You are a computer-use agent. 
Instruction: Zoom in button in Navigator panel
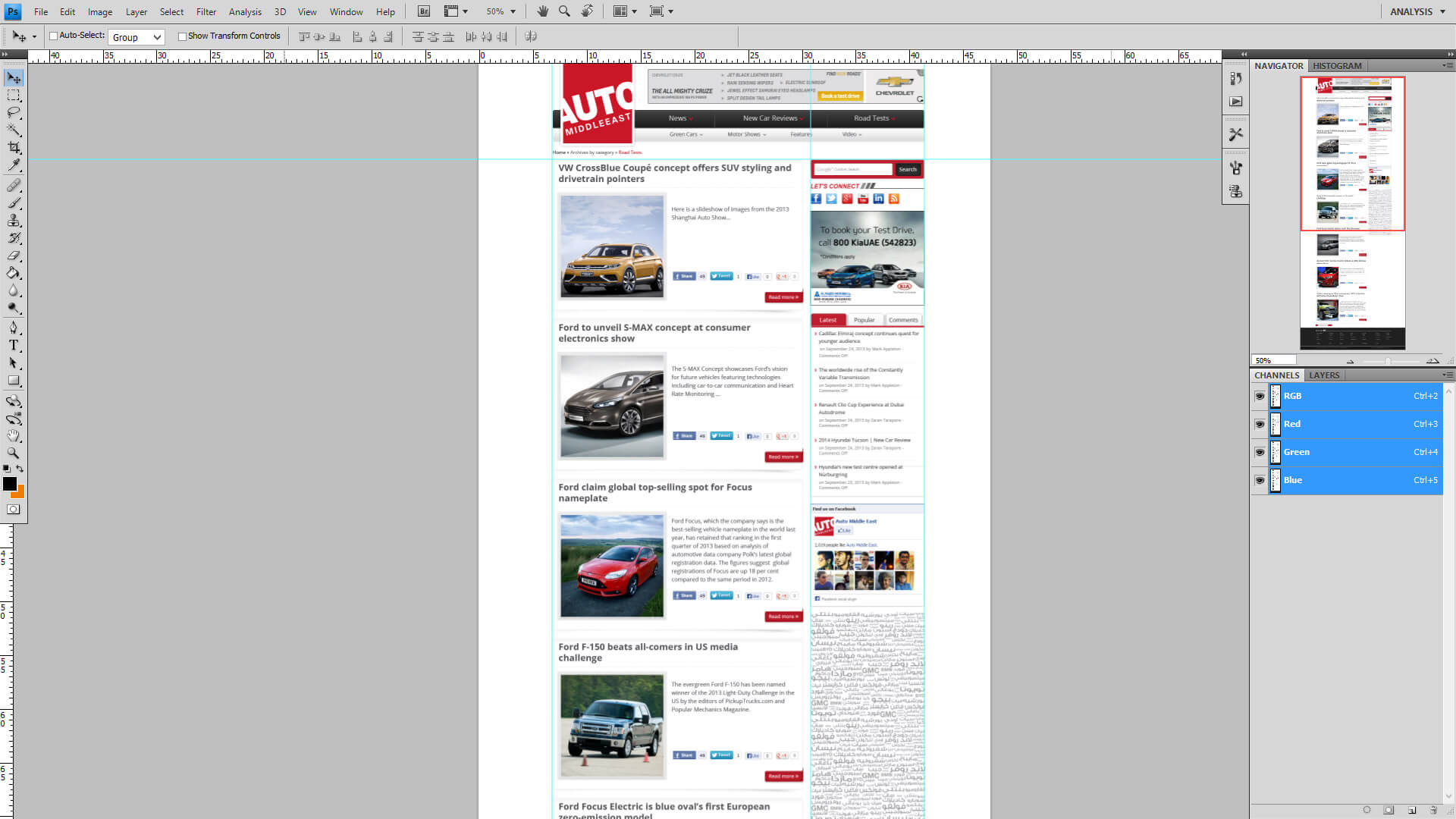(1432, 361)
